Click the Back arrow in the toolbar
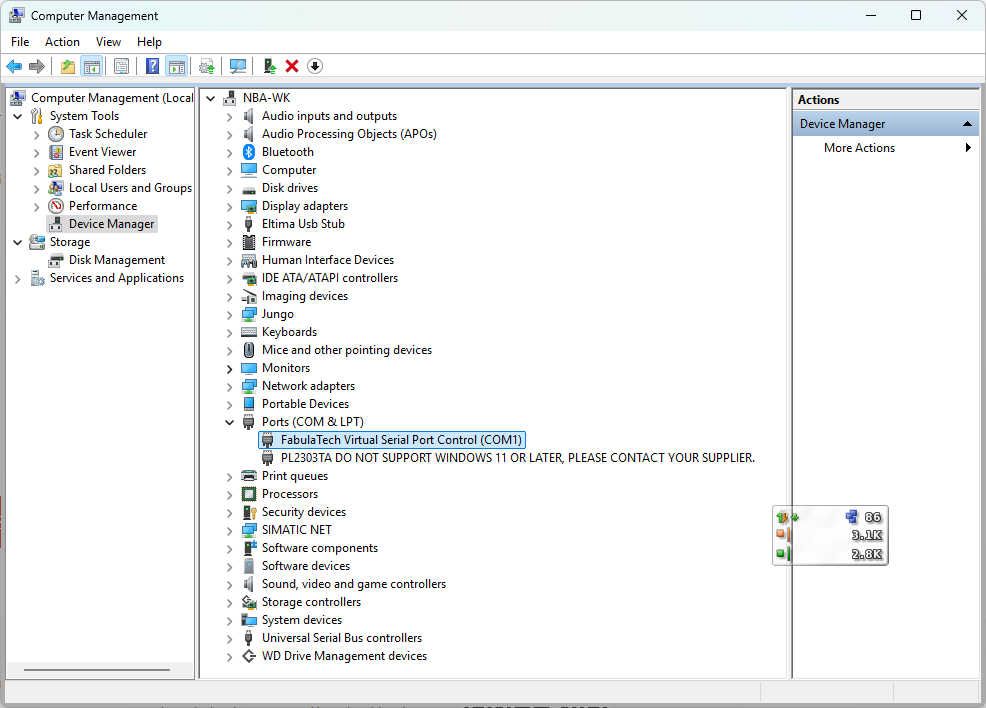 pos(14,66)
